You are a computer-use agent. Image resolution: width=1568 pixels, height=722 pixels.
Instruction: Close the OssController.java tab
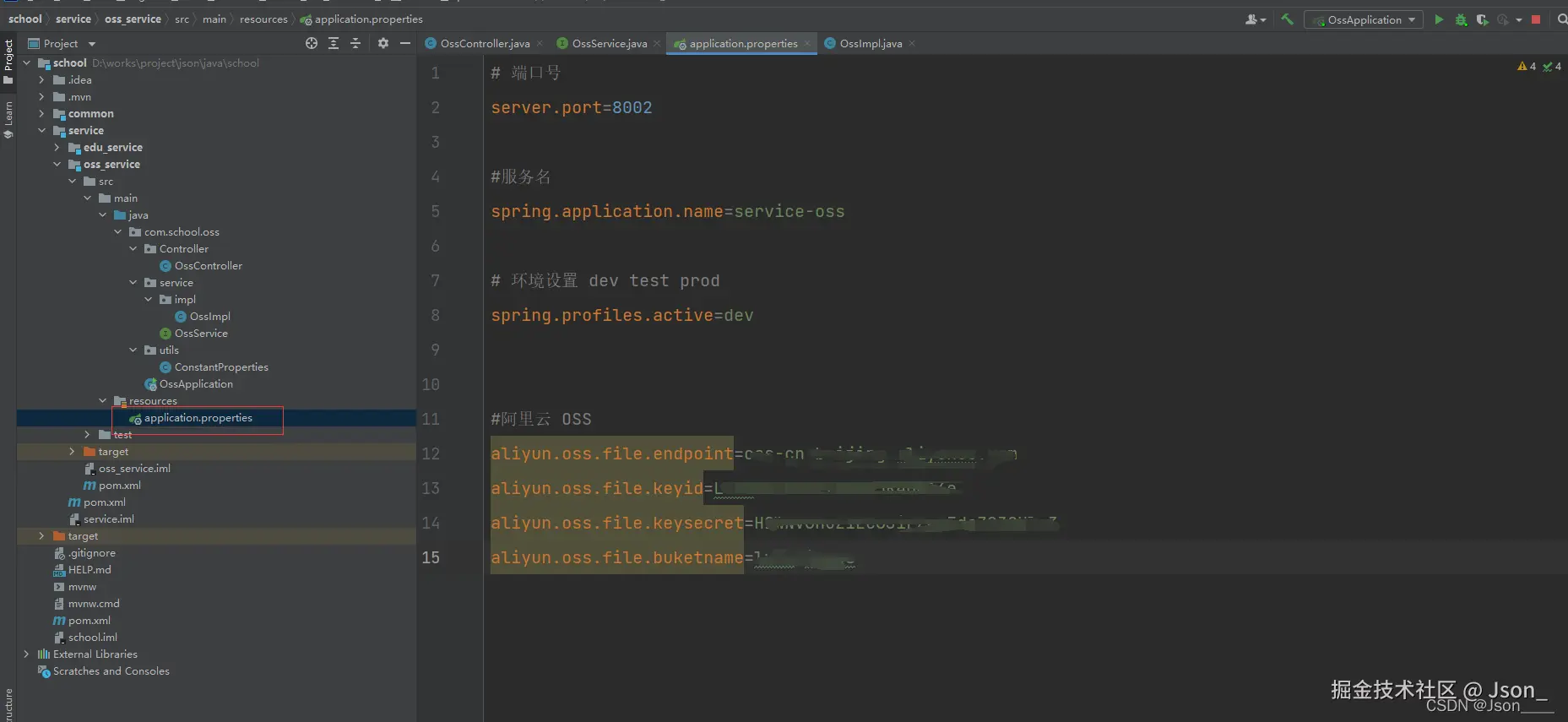point(540,43)
